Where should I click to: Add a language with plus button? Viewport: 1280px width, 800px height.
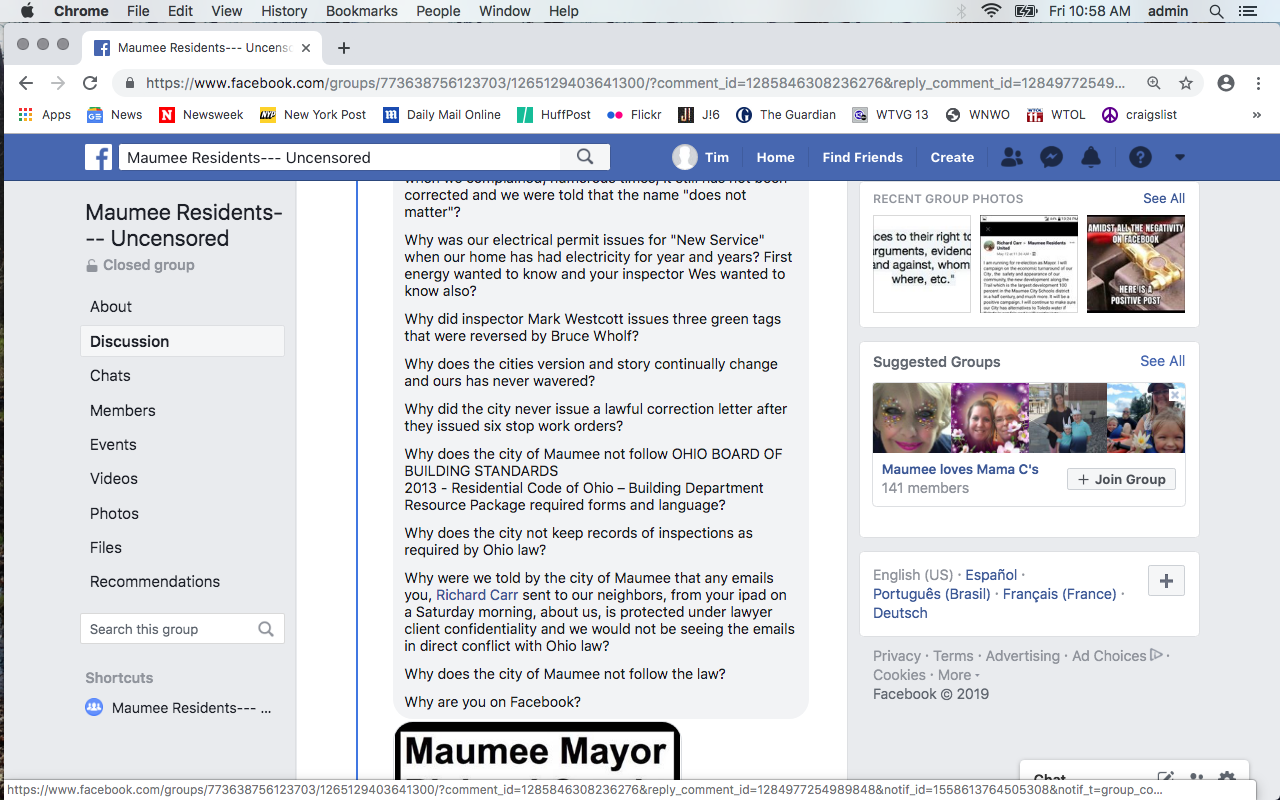1166,581
